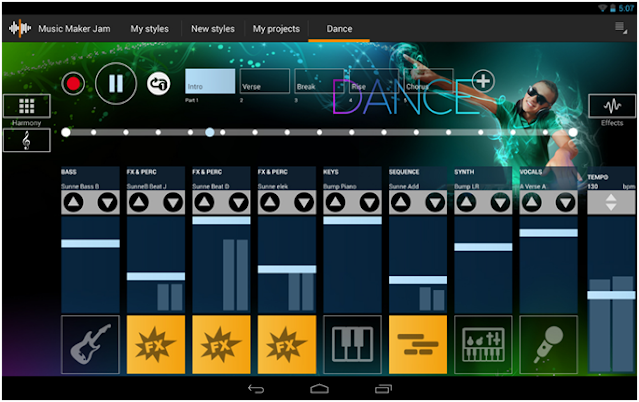Next loop for BASS Sunne Bass B
Image resolution: width=639 pixels, height=402 pixels.
(x=108, y=202)
